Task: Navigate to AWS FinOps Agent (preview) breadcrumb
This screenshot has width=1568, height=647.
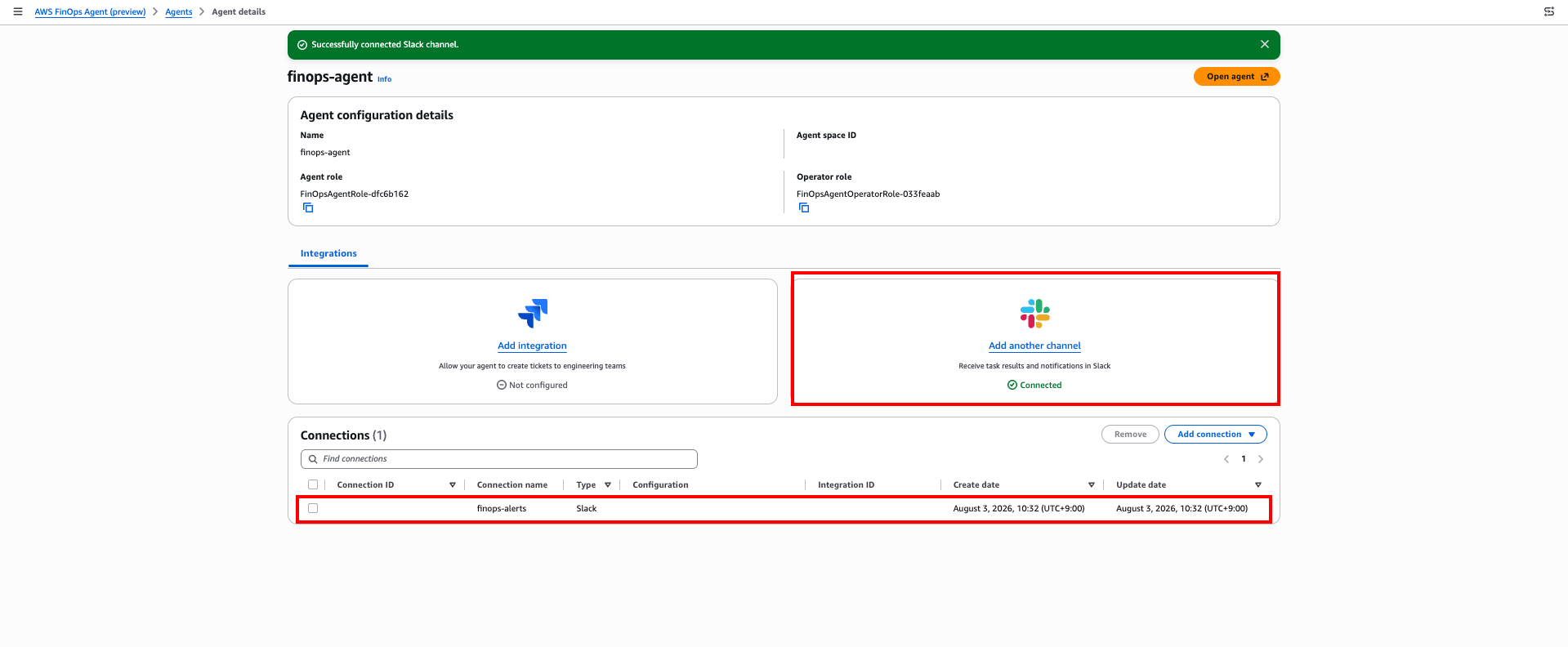Action: [90, 12]
